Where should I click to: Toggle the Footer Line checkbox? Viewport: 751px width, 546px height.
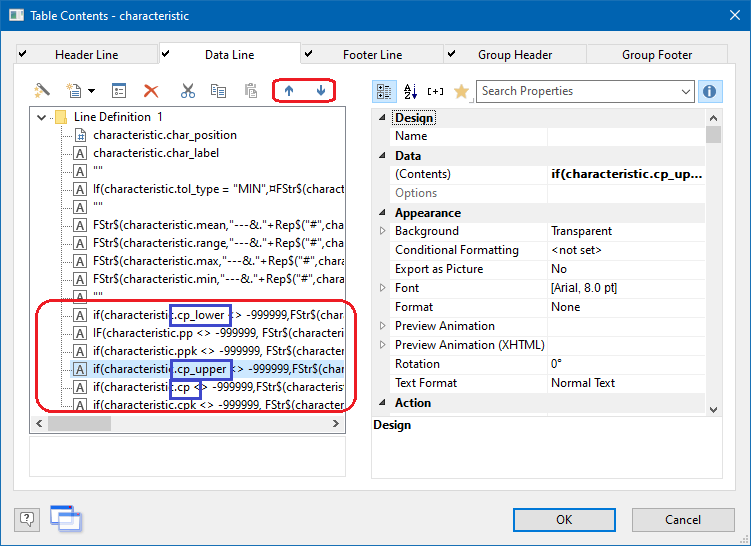308,54
